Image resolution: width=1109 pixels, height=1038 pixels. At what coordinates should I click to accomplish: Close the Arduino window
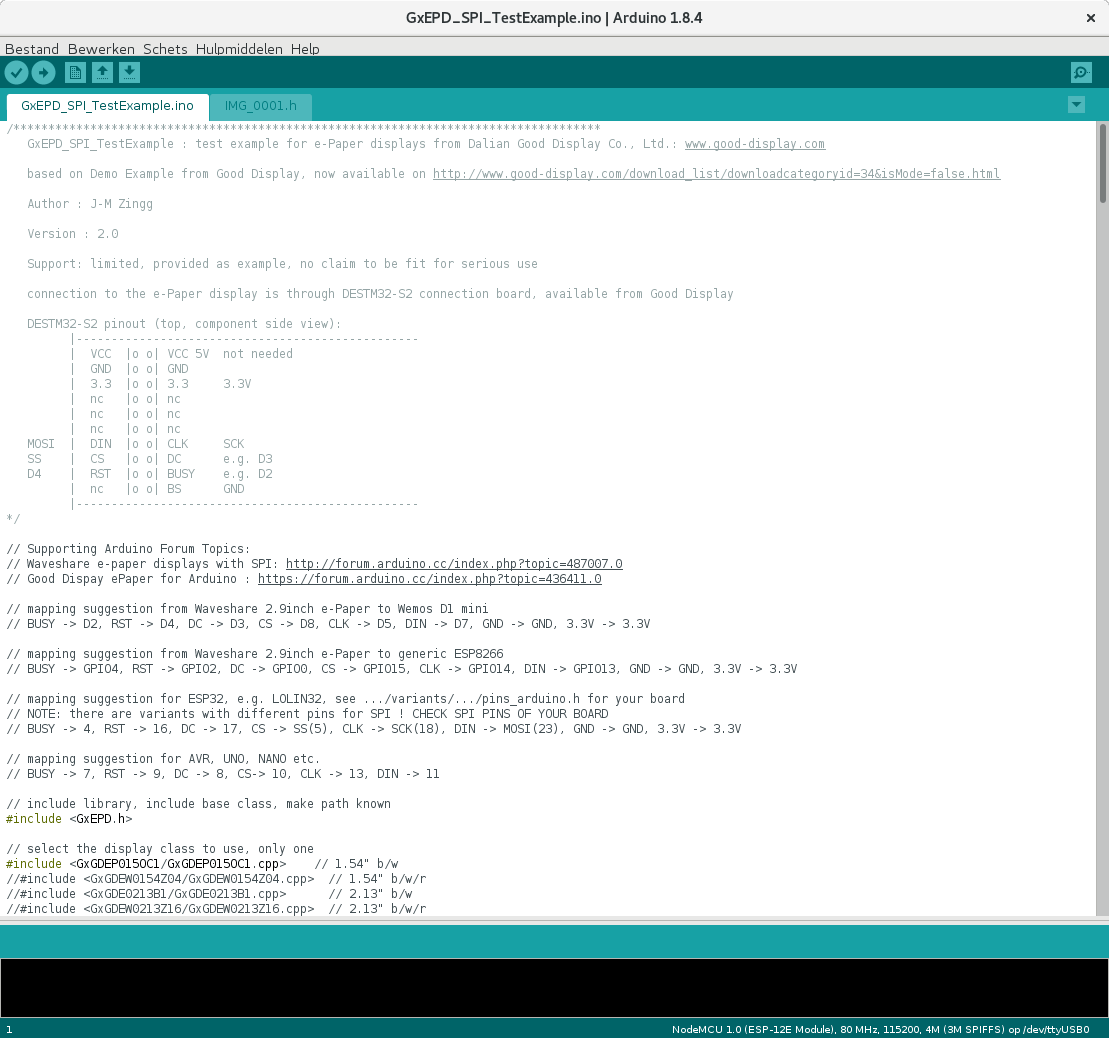point(1091,18)
